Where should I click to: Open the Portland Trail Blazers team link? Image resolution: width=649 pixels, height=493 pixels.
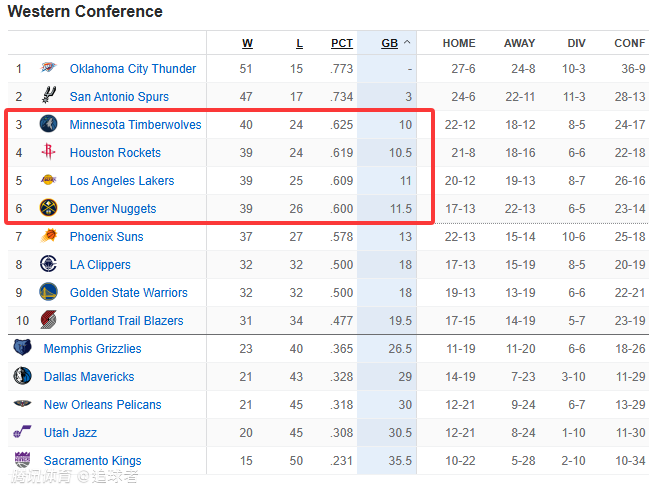pos(126,321)
